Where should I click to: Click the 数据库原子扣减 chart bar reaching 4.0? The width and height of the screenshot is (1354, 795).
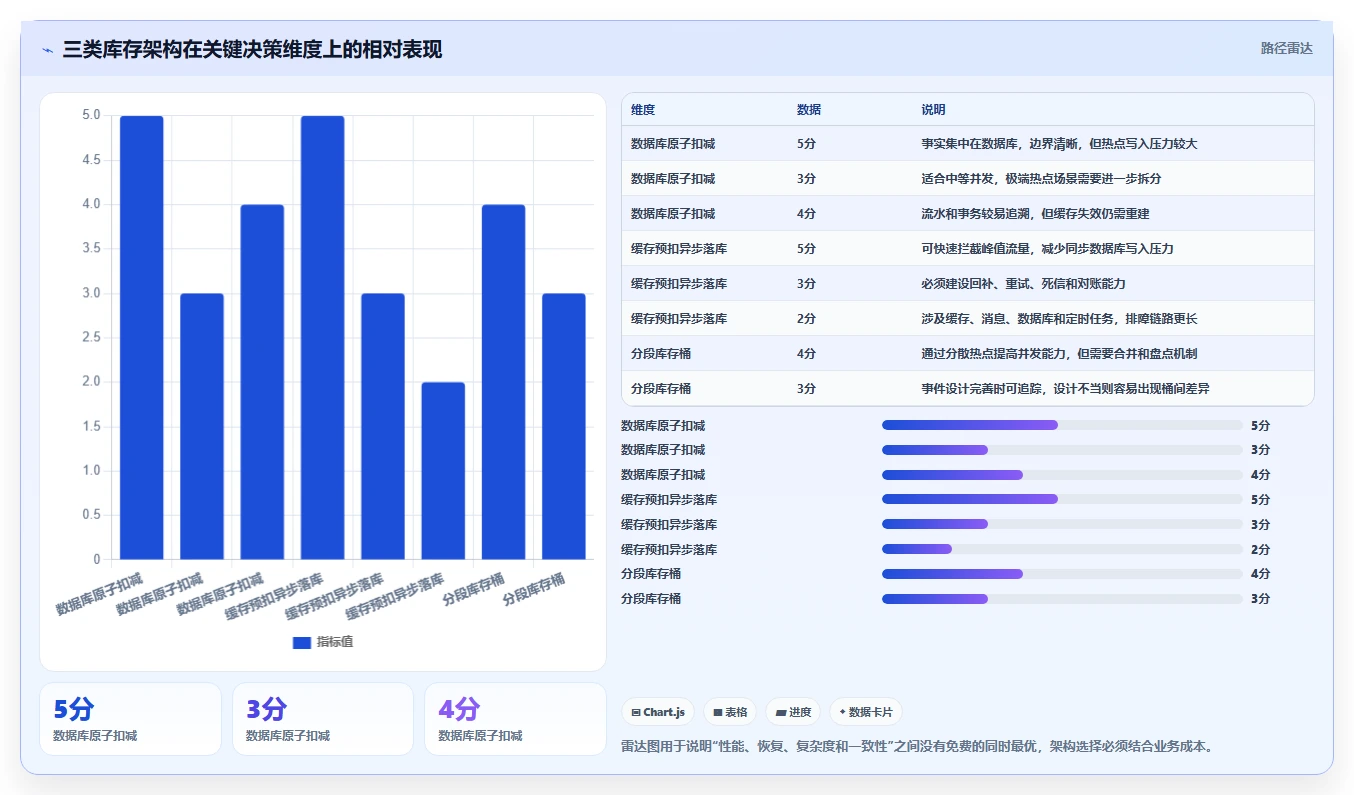tap(262, 382)
